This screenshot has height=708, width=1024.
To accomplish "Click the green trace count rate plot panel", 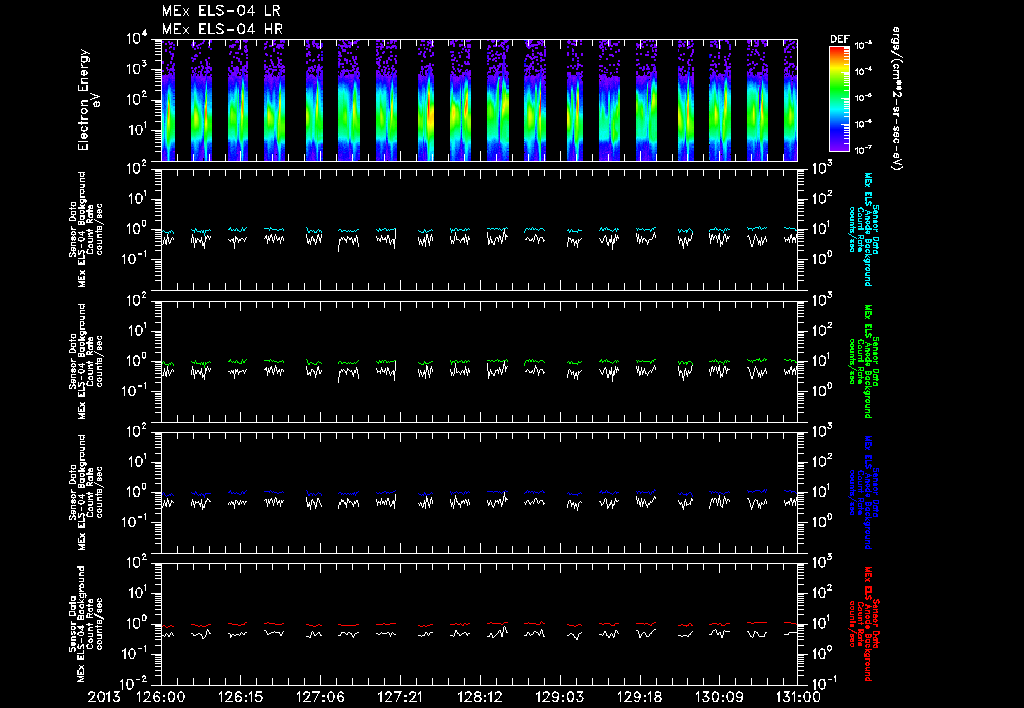I will (x=479, y=361).
